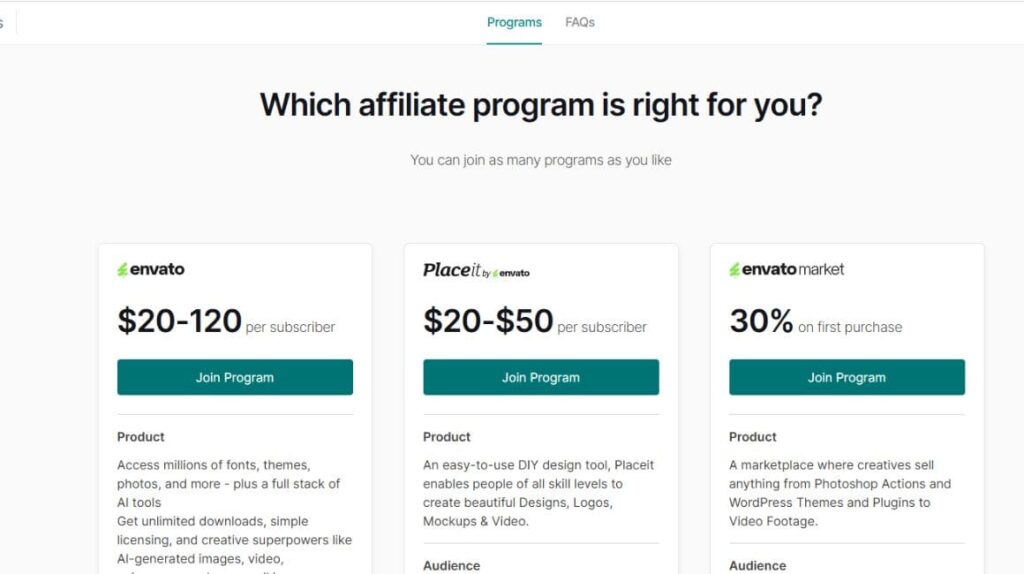This screenshot has height=574, width=1024.
Task: Click the 'Which affiliate program' main heading
Action: coord(541,105)
